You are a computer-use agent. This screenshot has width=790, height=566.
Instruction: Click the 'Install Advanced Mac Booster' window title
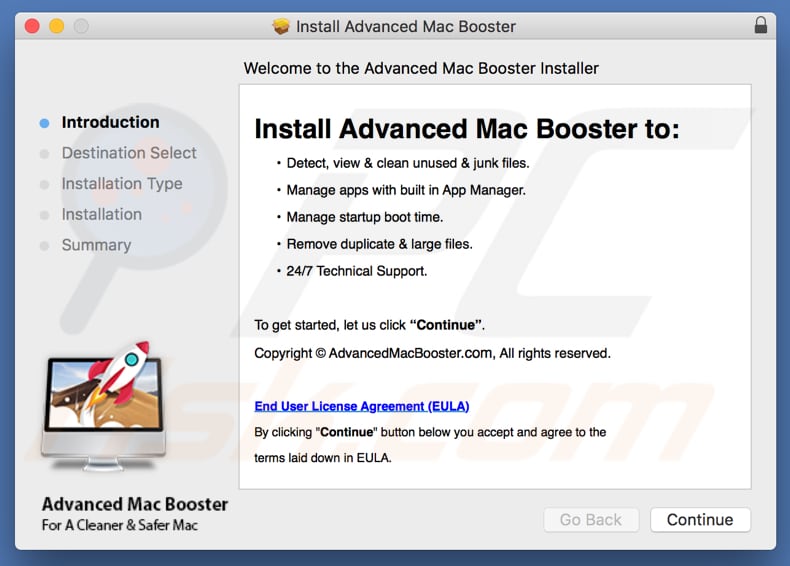[406, 26]
